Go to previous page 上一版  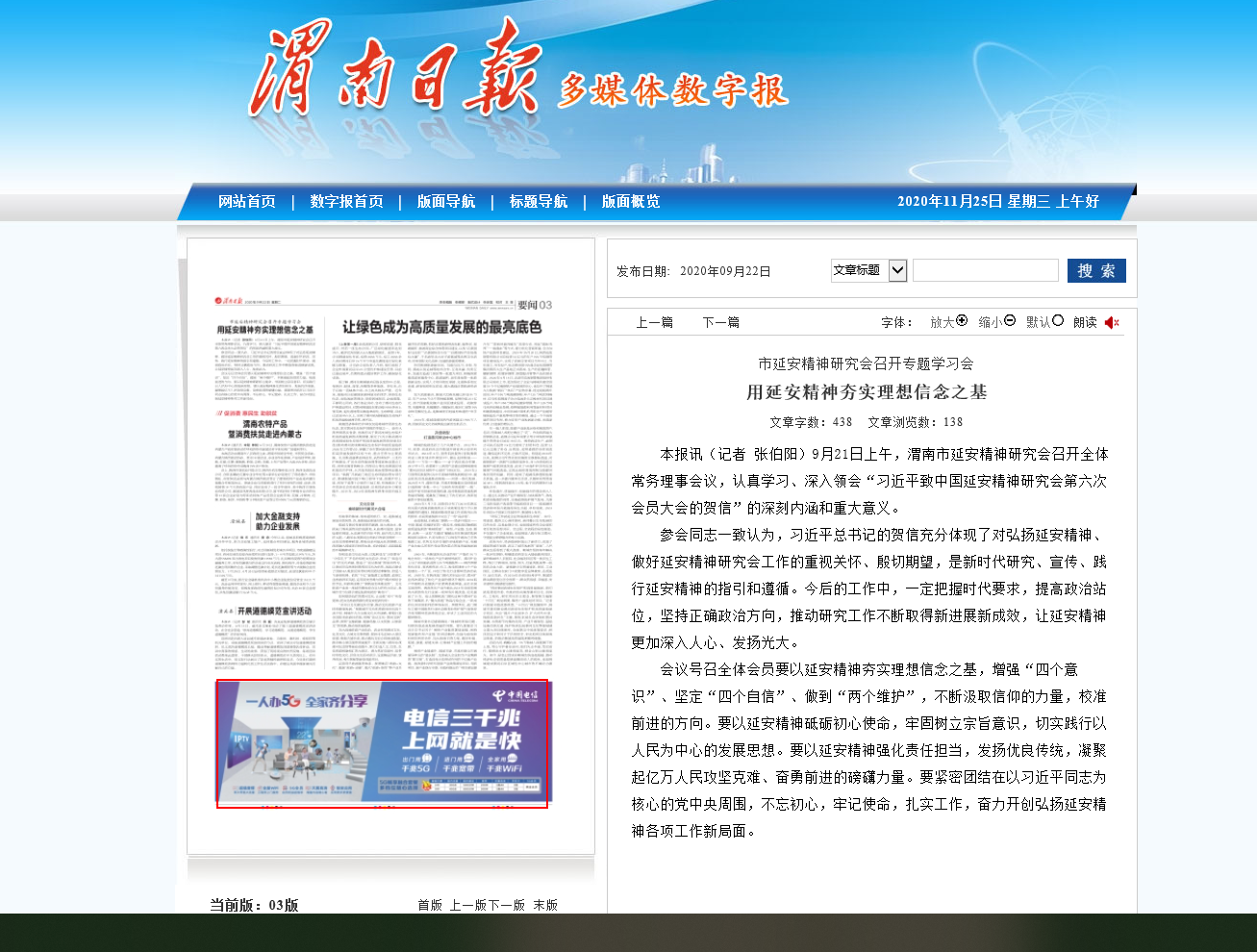click(x=468, y=905)
